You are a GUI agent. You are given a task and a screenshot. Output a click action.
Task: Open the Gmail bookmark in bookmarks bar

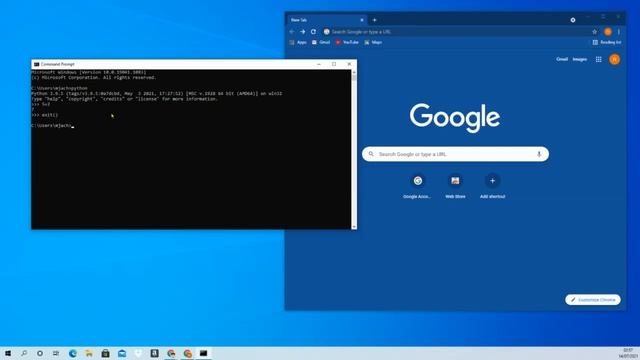(x=321, y=42)
